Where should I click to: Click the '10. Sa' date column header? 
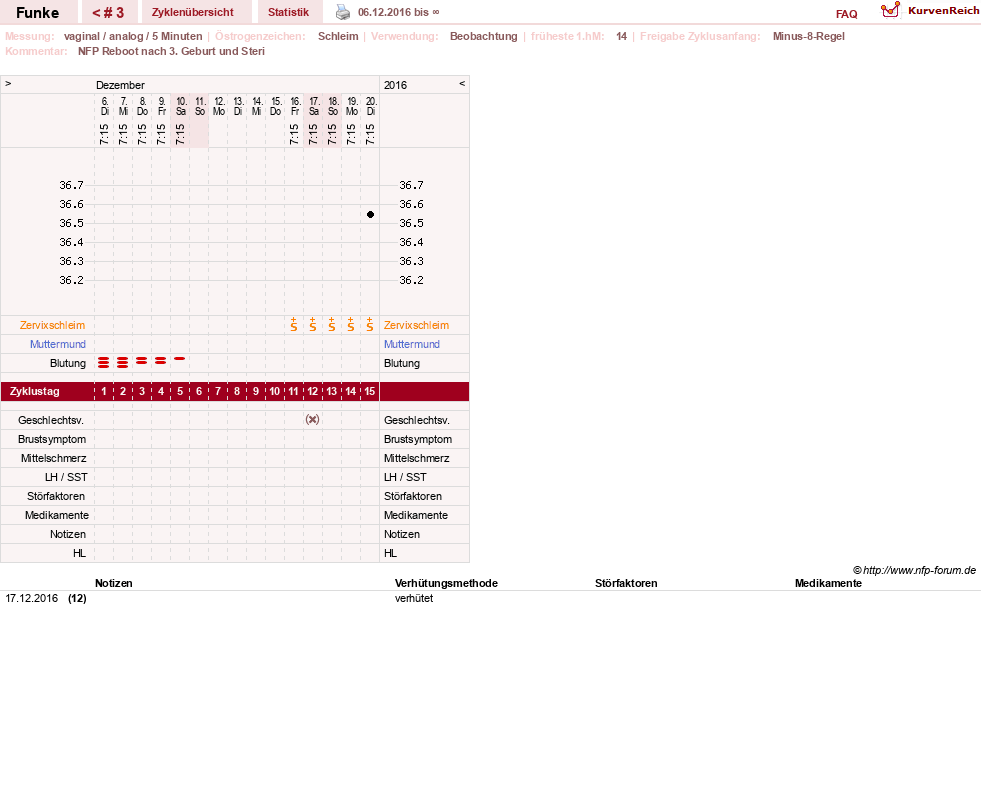point(181,106)
